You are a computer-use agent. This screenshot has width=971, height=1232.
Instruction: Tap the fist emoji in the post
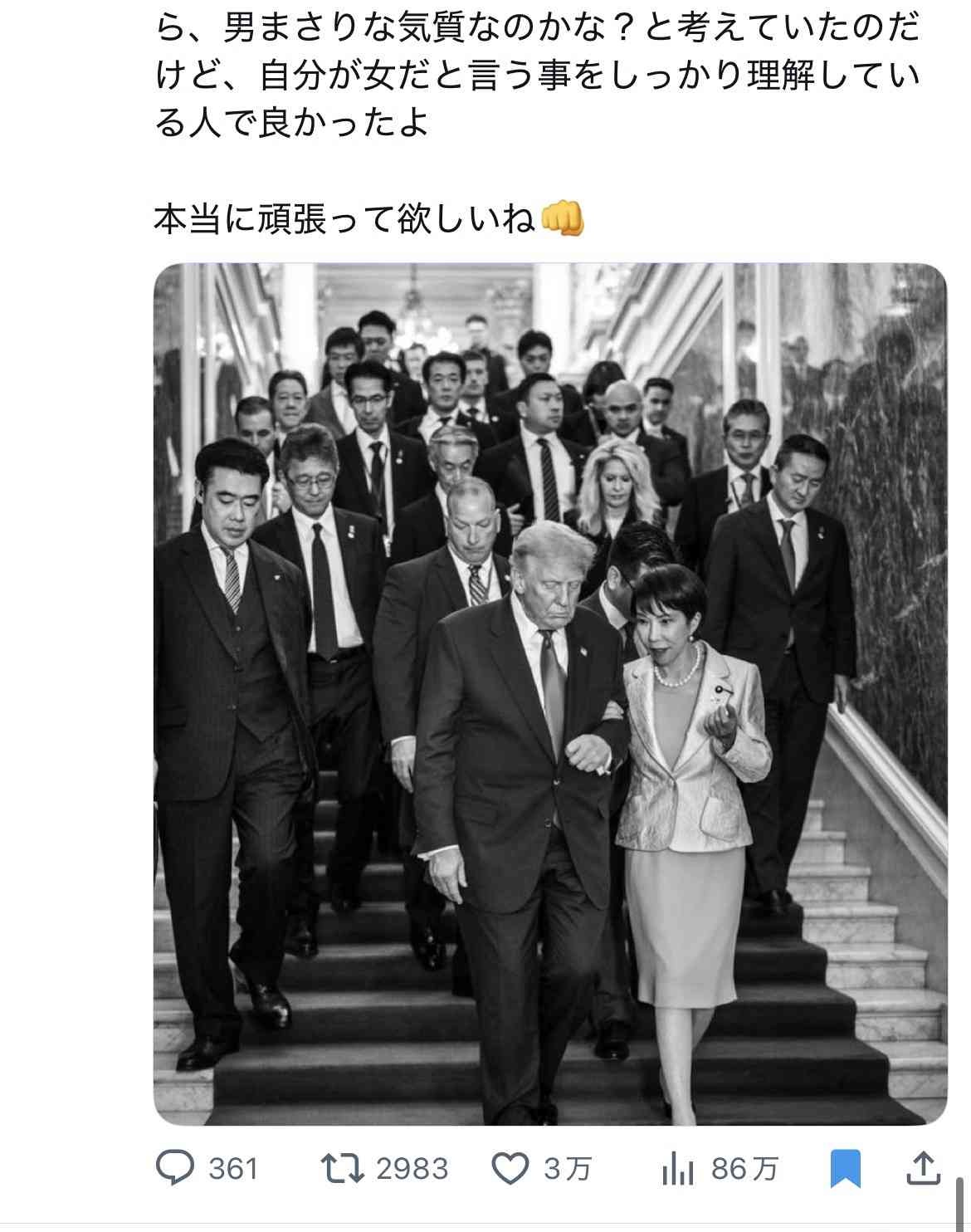562,220
